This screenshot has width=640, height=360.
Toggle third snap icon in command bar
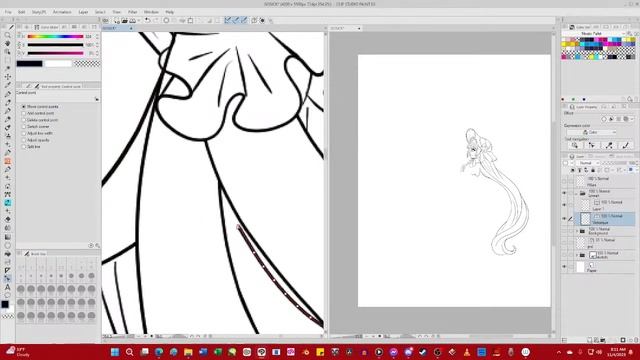pyautogui.click(x=244, y=20)
